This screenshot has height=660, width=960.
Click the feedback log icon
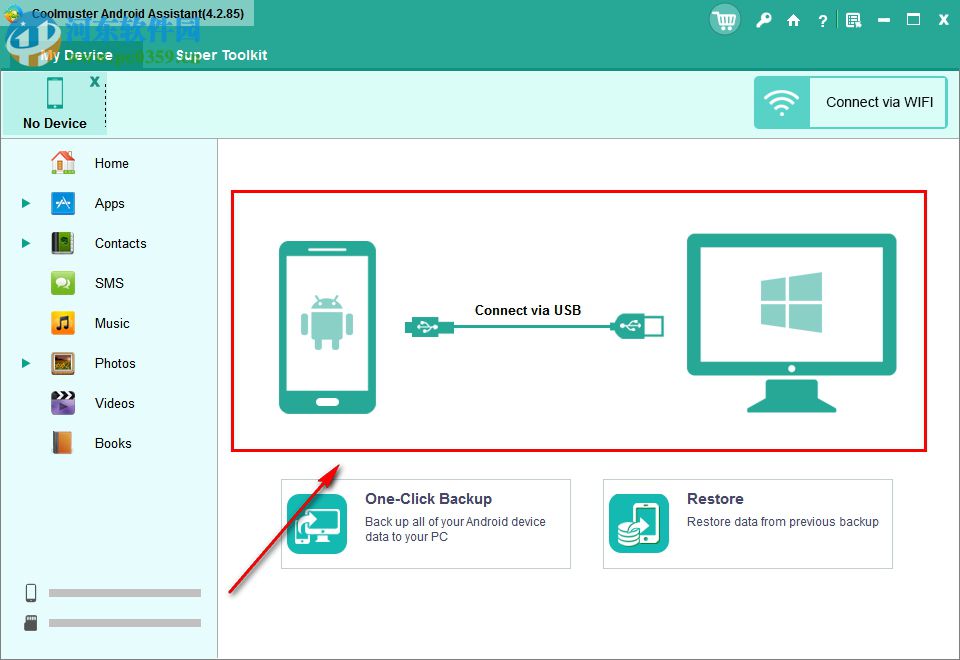[x=852, y=19]
